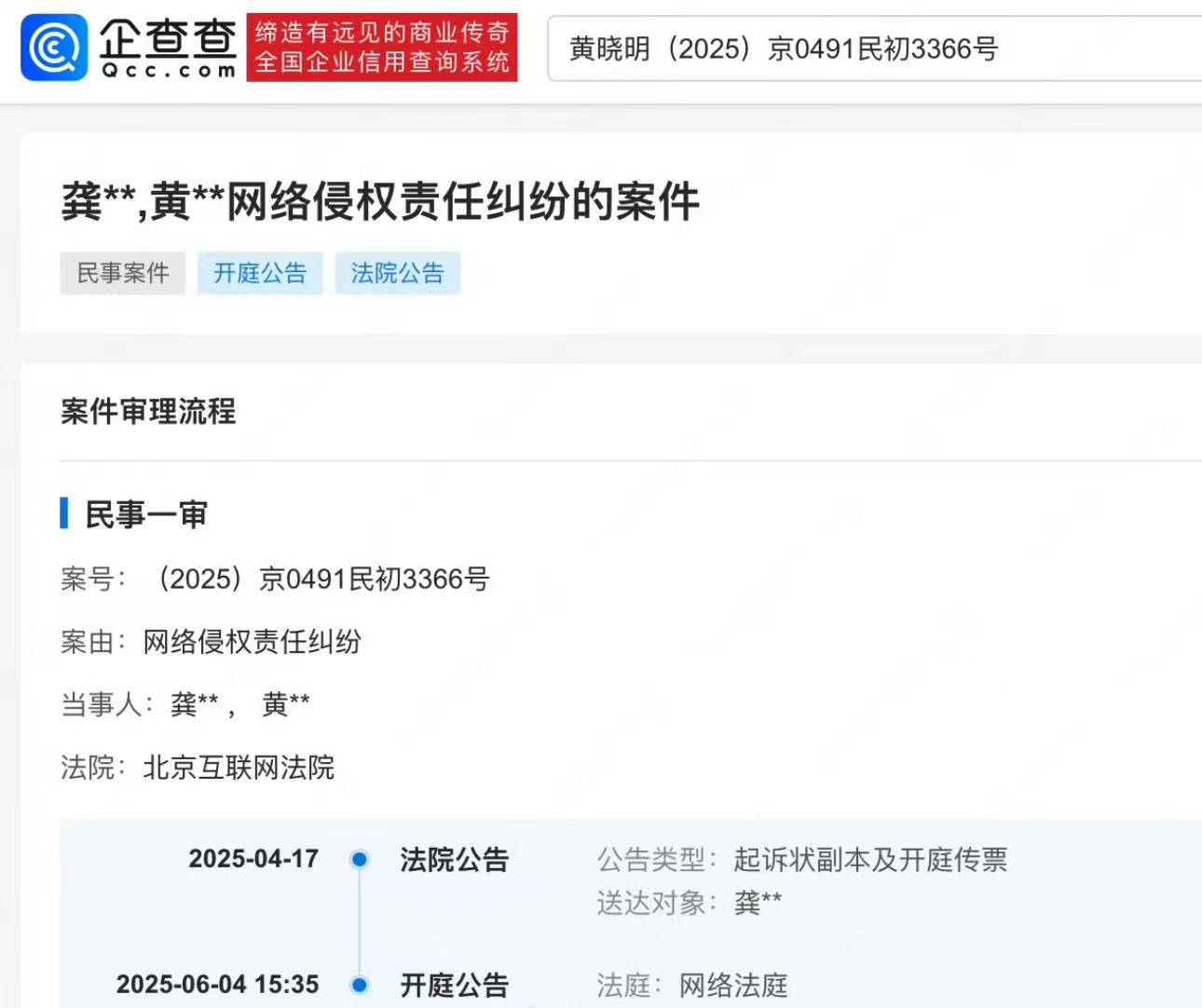1202x1008 pixels.
Task: Click the timeline dot for 2025-06-04
Action: (x=358, y=985)
